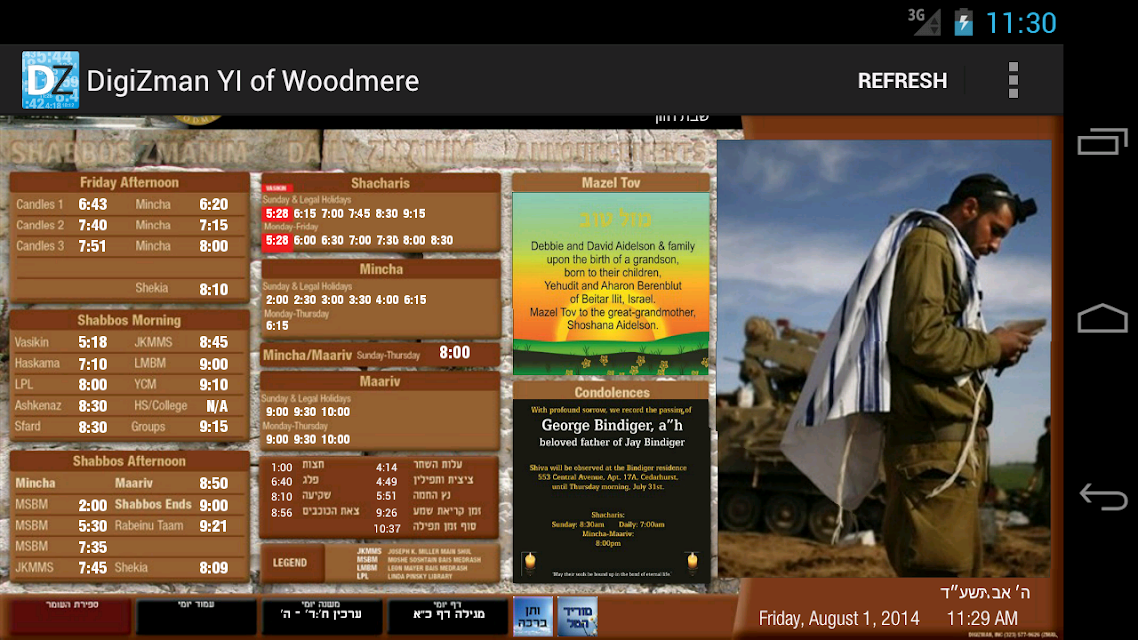
Task: Tap the Rabeinu Taam 9:21 entry
Action: click(x=171, y=525)
